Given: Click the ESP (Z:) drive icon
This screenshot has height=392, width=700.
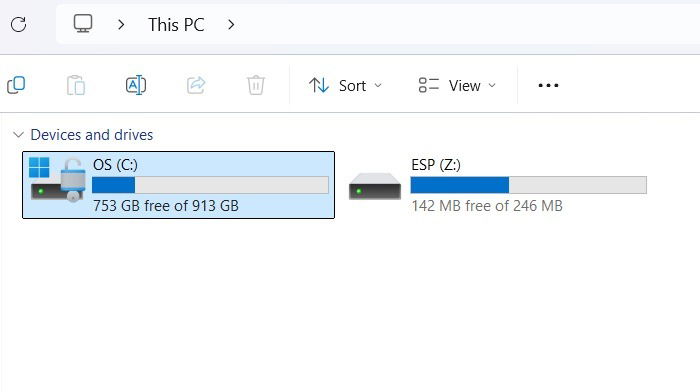Looking at the screenshot, I should 375,186.
